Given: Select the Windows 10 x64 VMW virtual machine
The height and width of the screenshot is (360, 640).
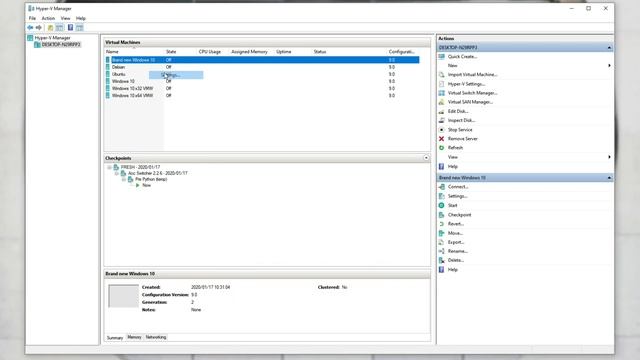Looking at the screenshot, I should [x=262, y=96].
